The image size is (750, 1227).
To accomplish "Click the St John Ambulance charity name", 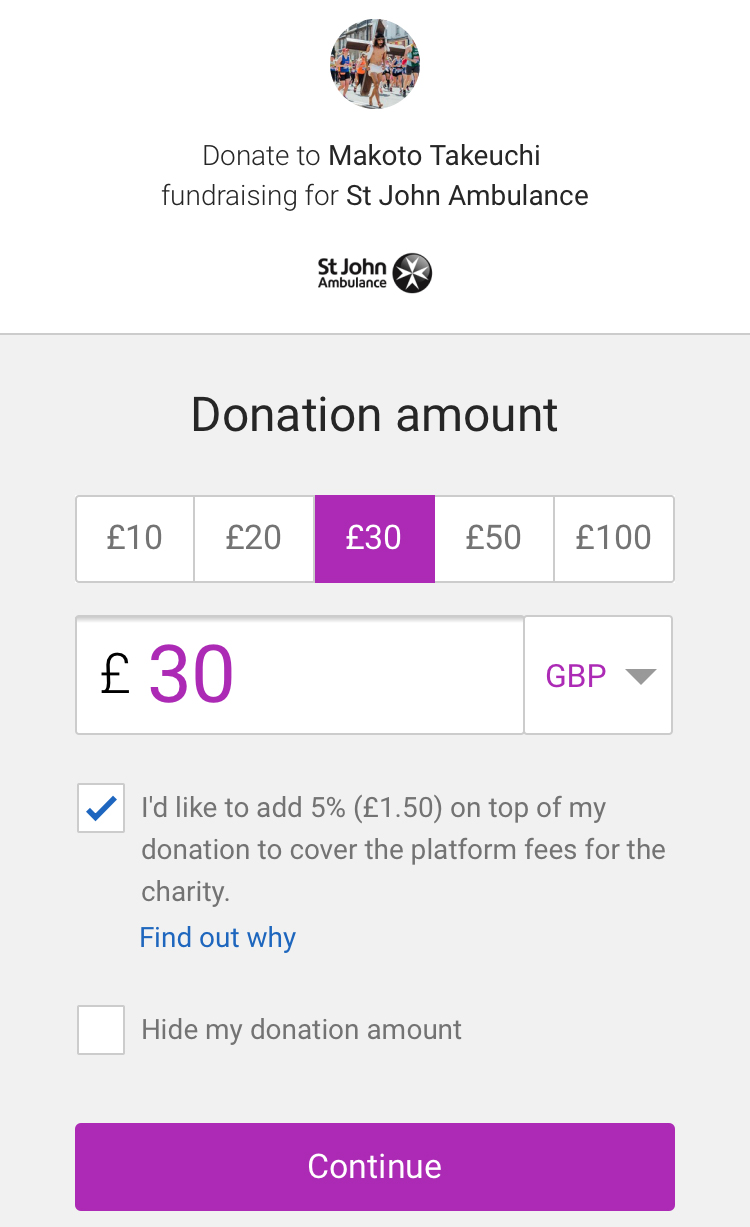I will click(467, 195).
